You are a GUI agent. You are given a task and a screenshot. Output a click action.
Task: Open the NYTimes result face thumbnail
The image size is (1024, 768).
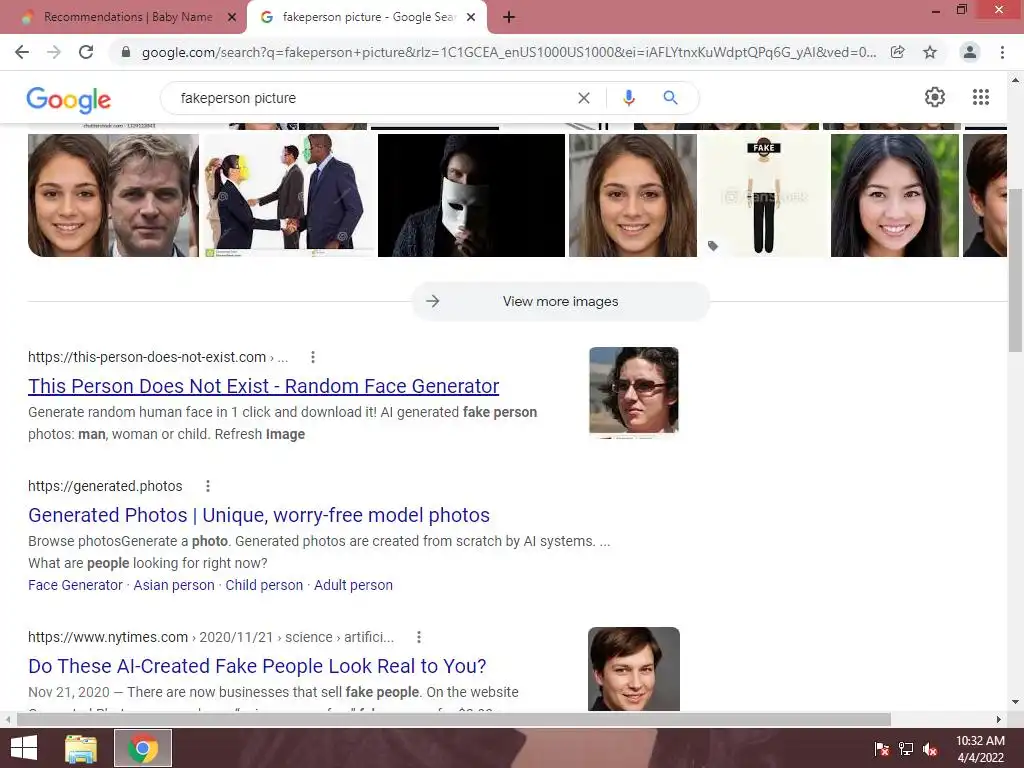[633, 669]
